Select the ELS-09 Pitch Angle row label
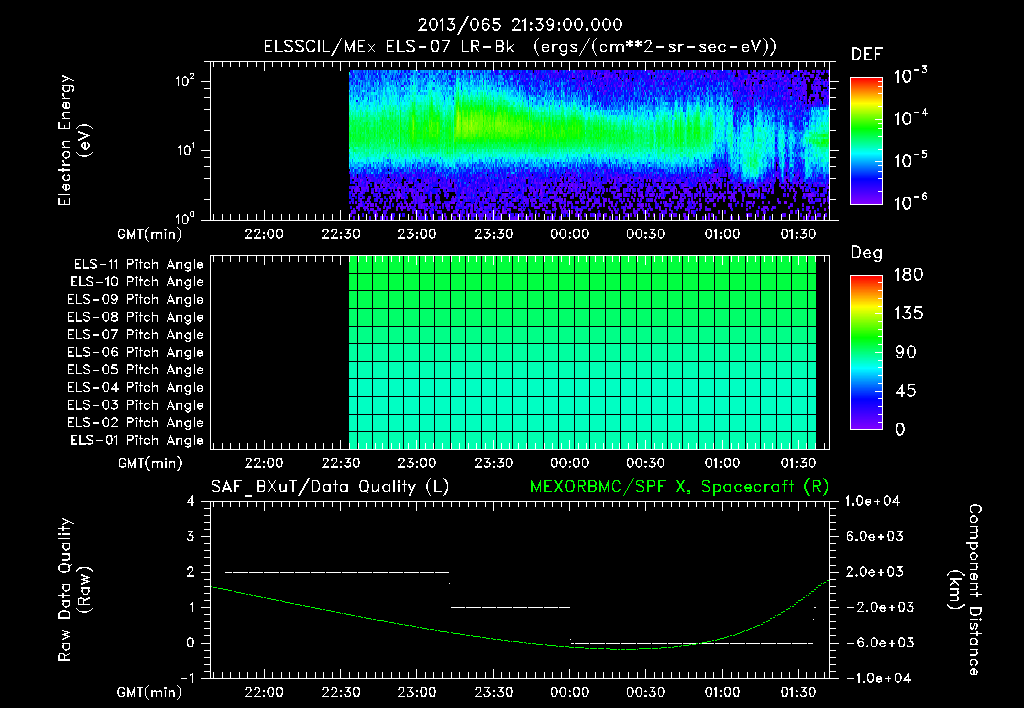Viewport: 1024px width, 708px height. click(135, 300)
